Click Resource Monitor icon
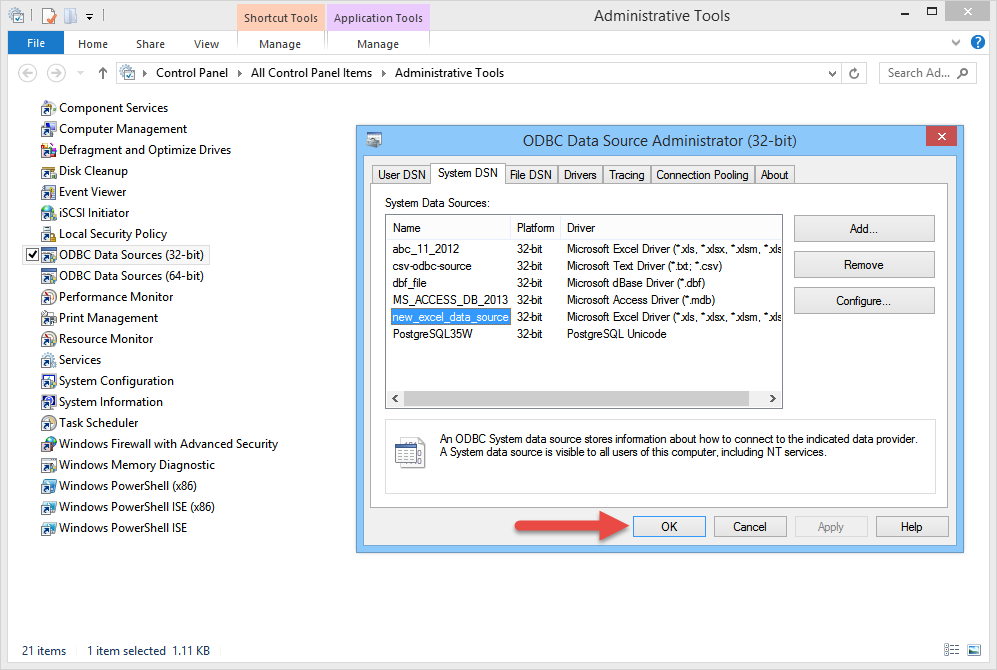Image resolution: width=997 pixels, height=670 pixels. [x=48, y=339]
